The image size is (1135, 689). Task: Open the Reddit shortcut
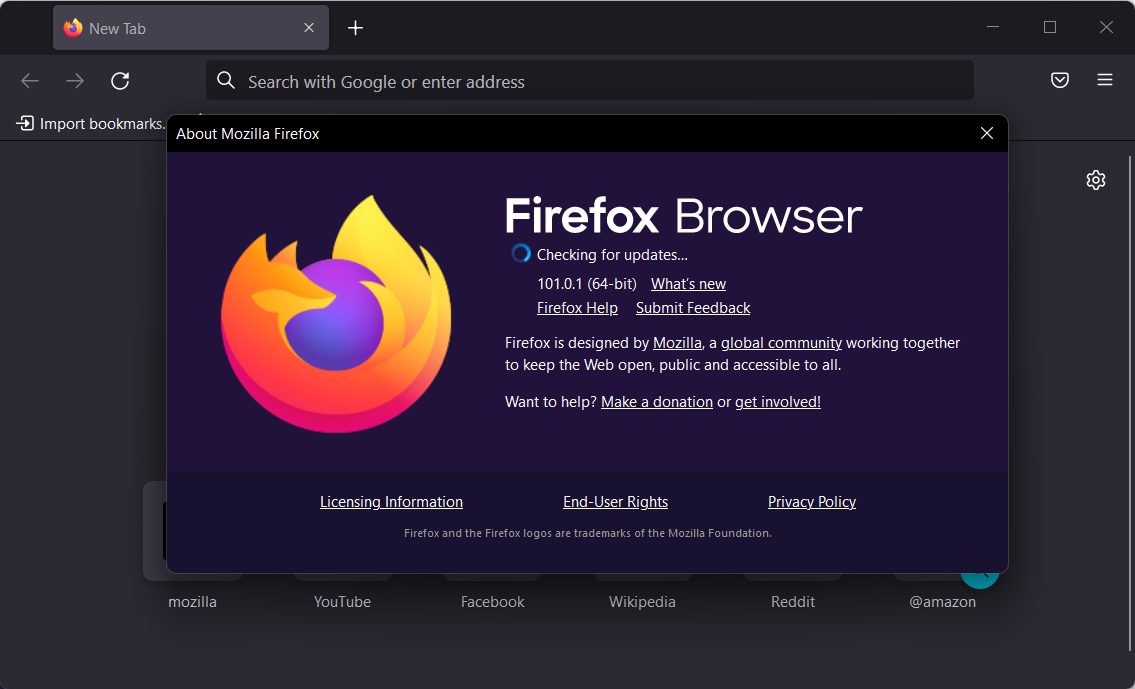point(793,601)
